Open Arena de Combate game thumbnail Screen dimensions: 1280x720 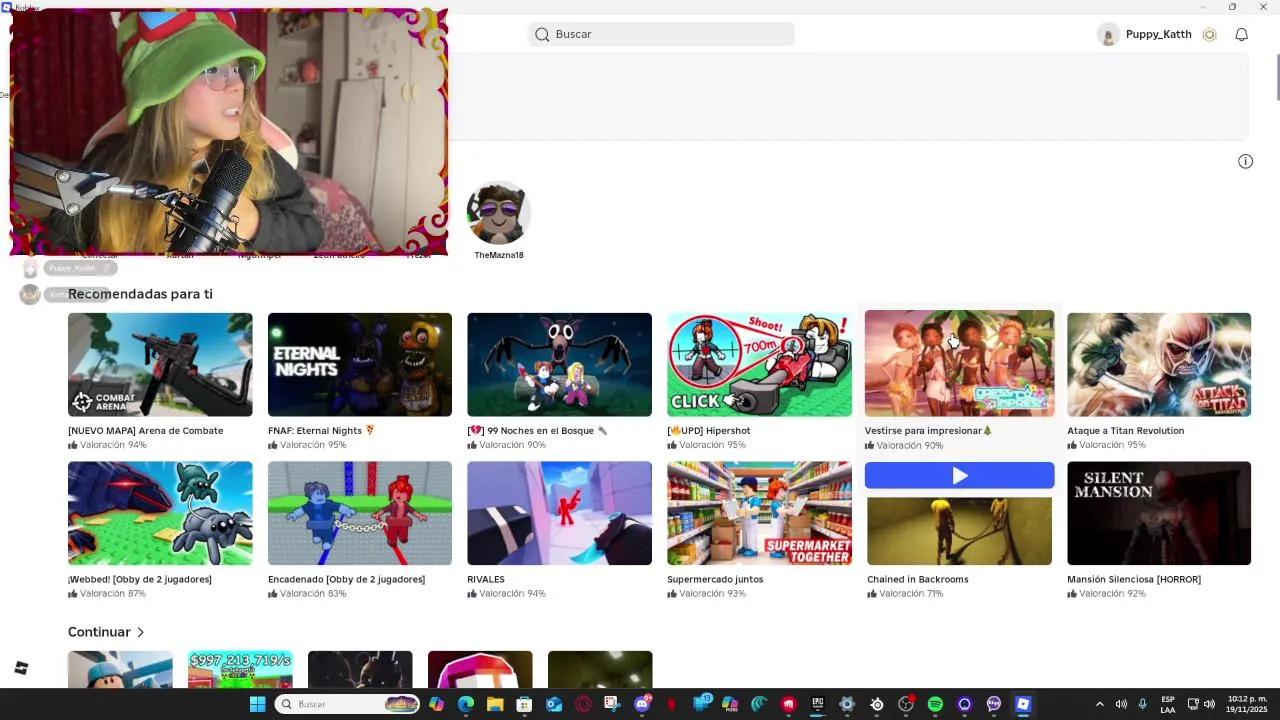tap(160, 365)
